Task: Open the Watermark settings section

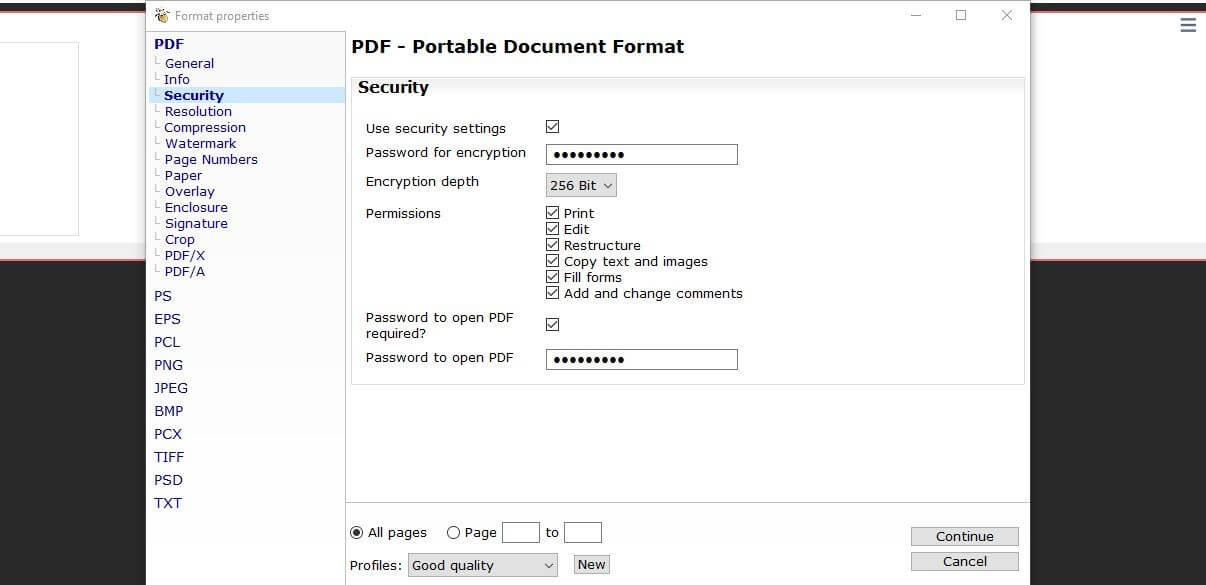Action: [x=200, y=143]
